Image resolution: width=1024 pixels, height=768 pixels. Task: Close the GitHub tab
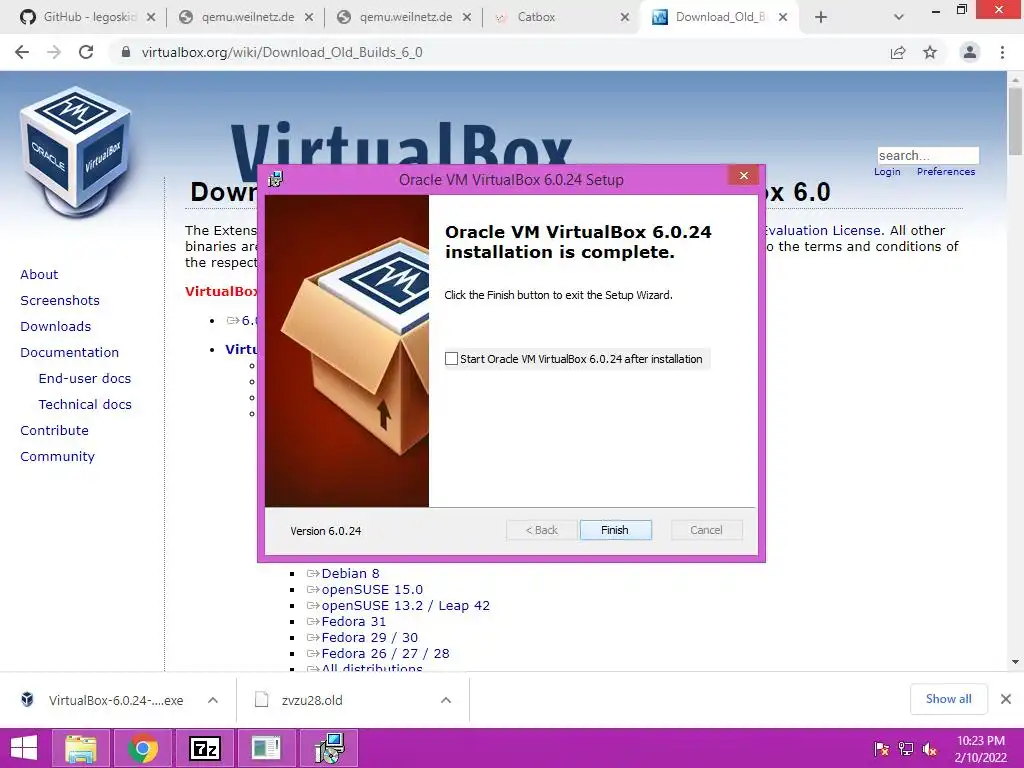pos(151,18)
